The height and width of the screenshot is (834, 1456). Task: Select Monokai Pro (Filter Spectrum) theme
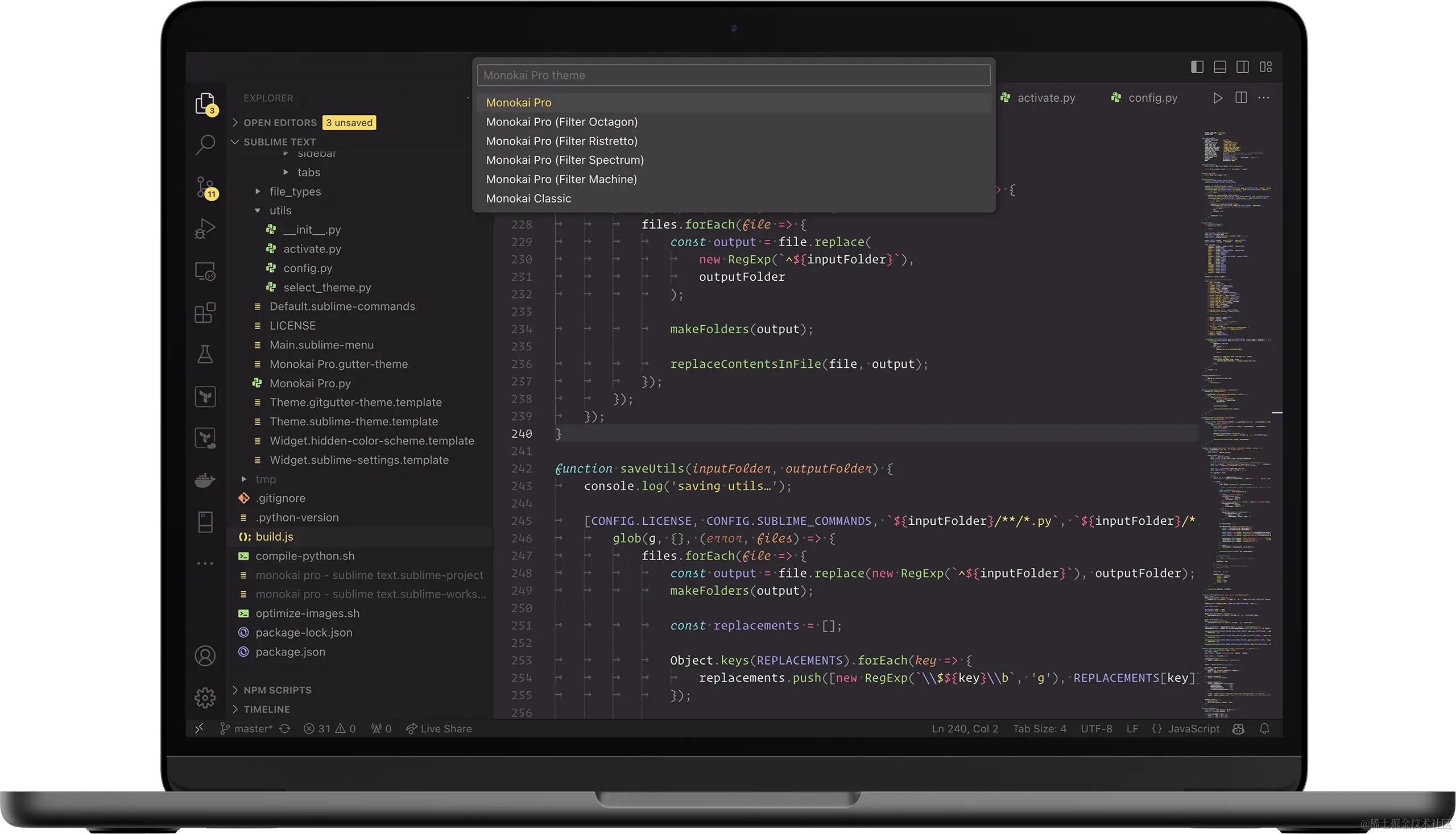[x=564, y=160]
